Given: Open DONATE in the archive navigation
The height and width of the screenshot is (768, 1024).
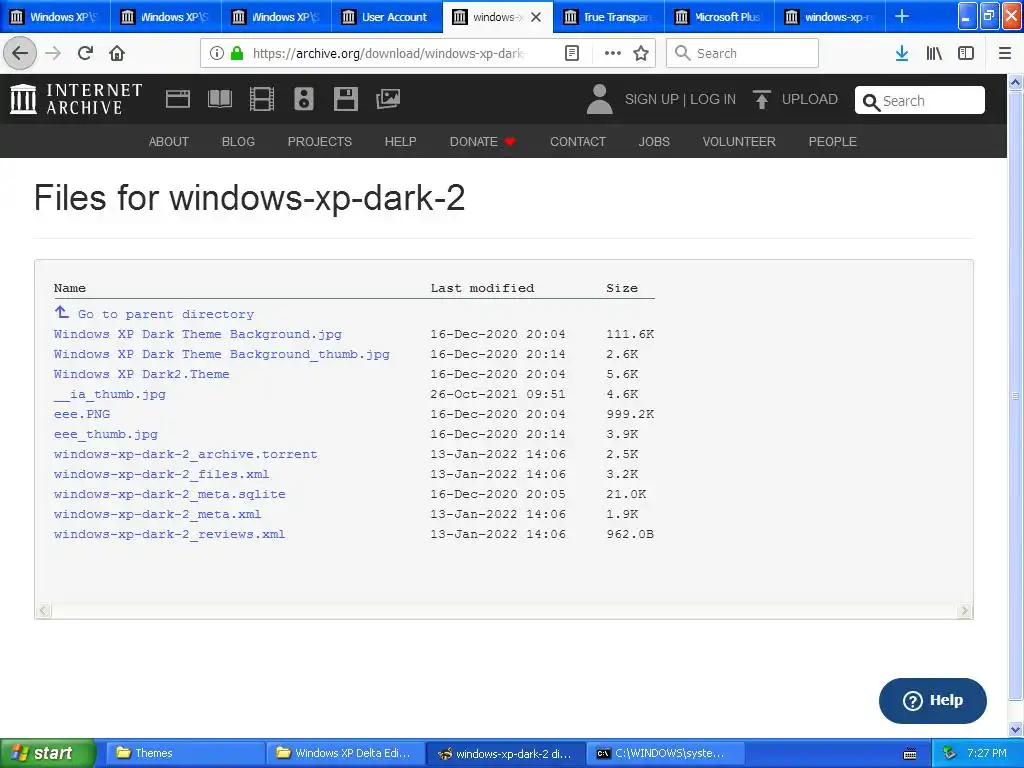Looking at the screenshot, I should click(x=483, y=142).
